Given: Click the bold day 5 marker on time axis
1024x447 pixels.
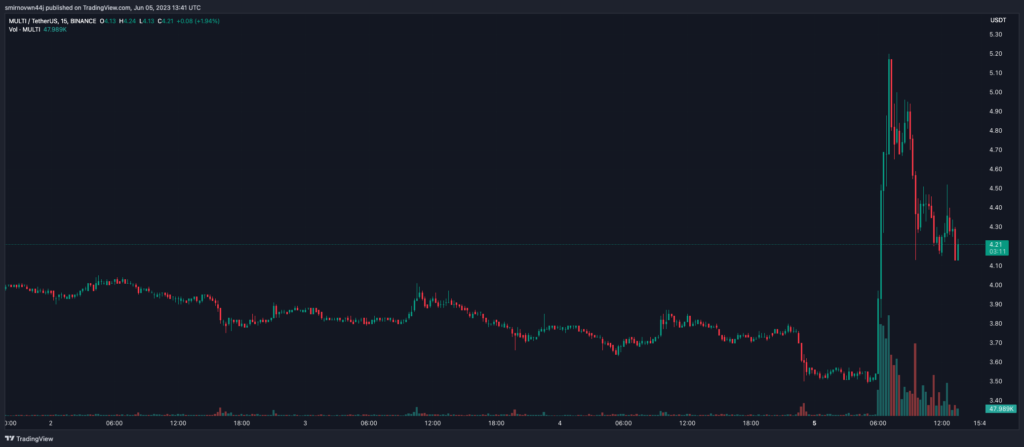Looking at the screenshot, I should pyautogui.click(x=815, y=423).
